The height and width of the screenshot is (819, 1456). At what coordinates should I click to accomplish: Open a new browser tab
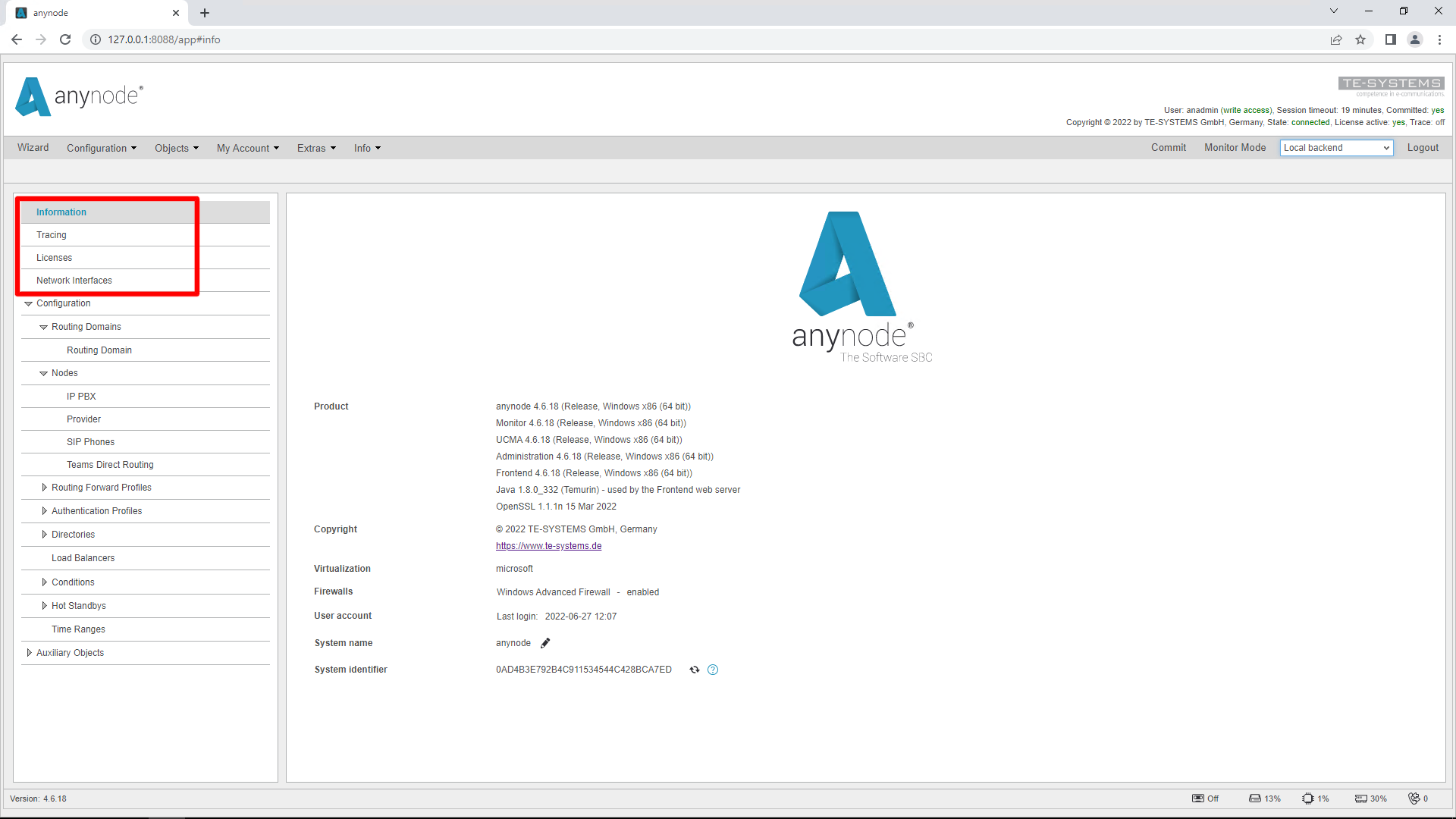205,13
